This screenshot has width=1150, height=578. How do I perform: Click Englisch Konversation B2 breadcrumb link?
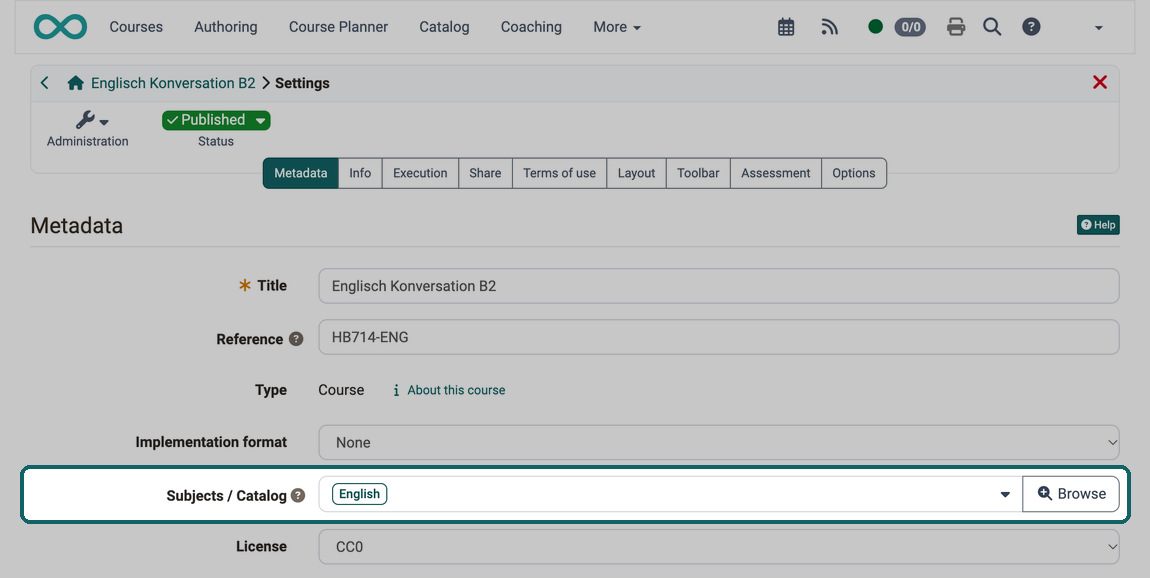tap(173, 83)
